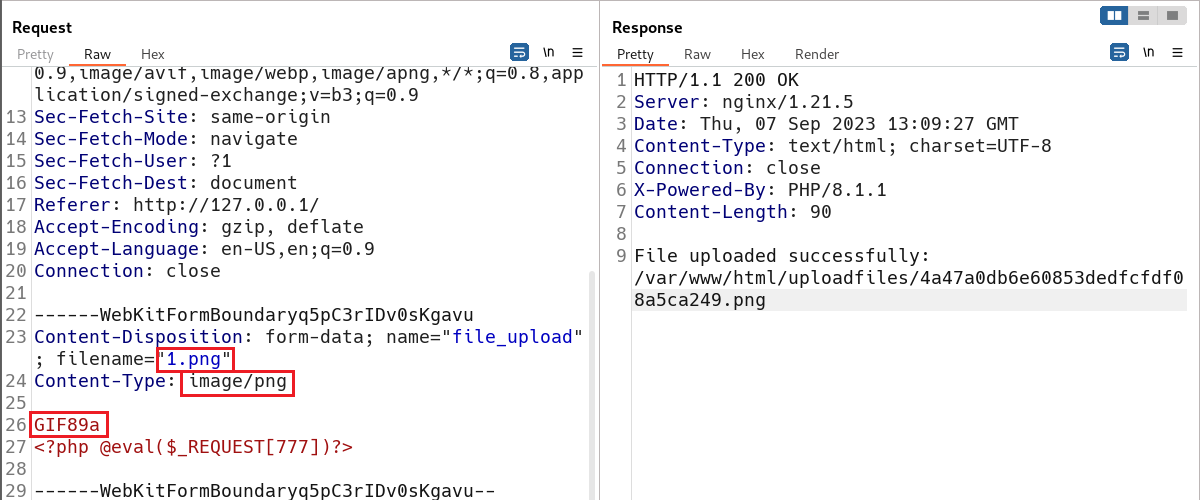Click the PHP eval payload line
The image size is (1200, 500).
pyautogui.click(x=193, y=447)
